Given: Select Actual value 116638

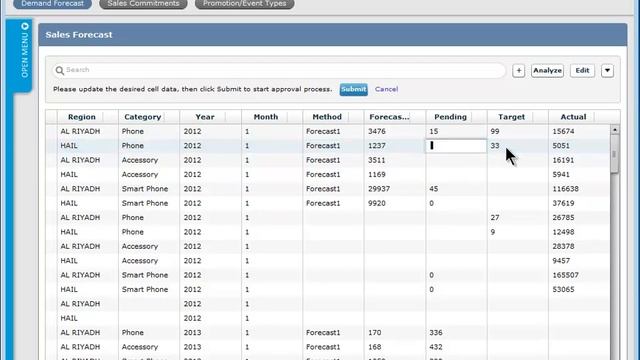Looking at the screenshot, I should point(565,189).
